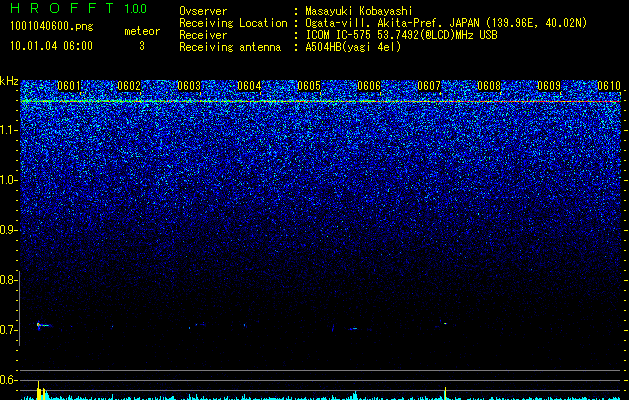Click the Ovserver label in header
This screenshot has width=629, height=400.
coord(203,11)
